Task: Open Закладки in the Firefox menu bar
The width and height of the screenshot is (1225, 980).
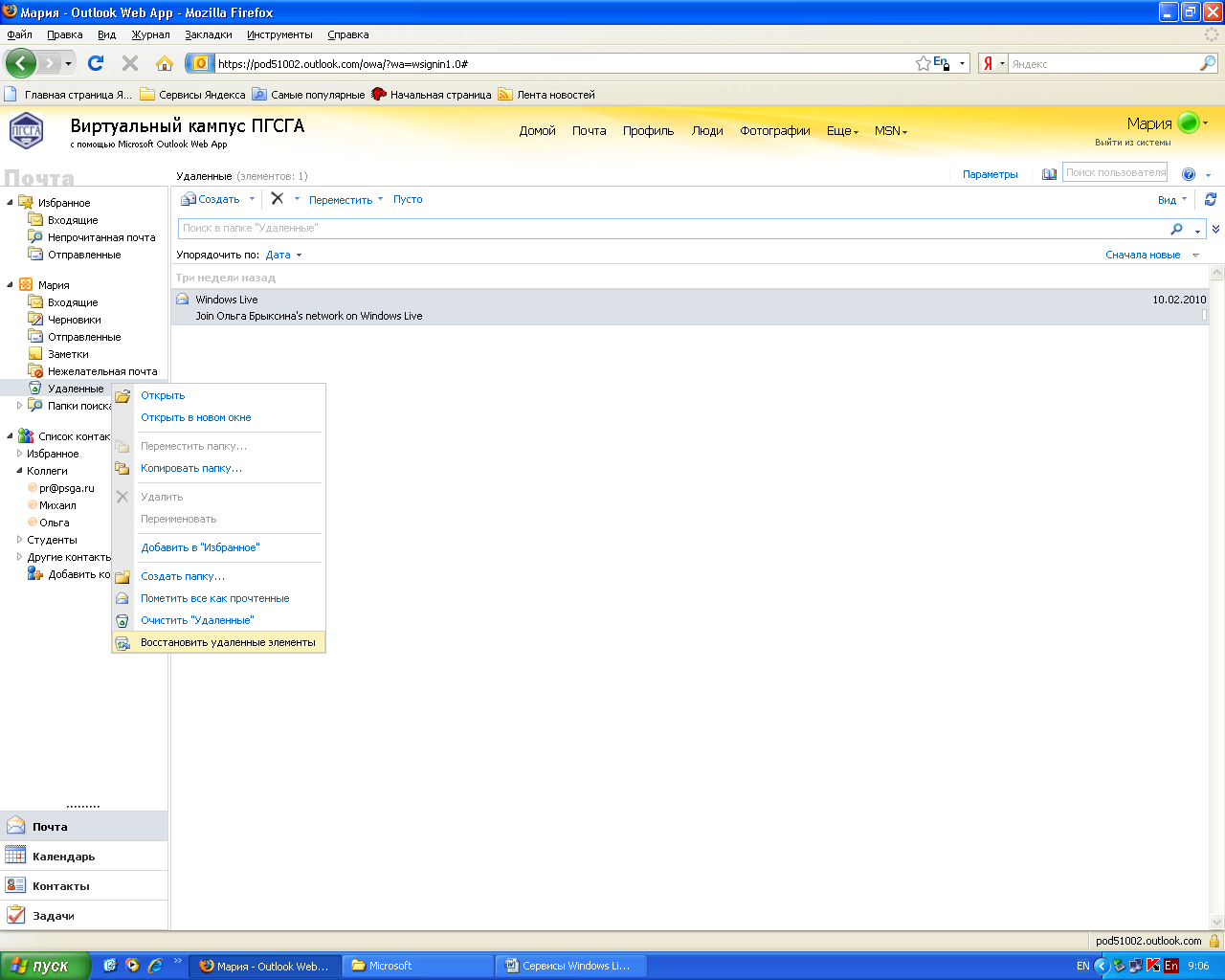Action: [x=209, y=34]
